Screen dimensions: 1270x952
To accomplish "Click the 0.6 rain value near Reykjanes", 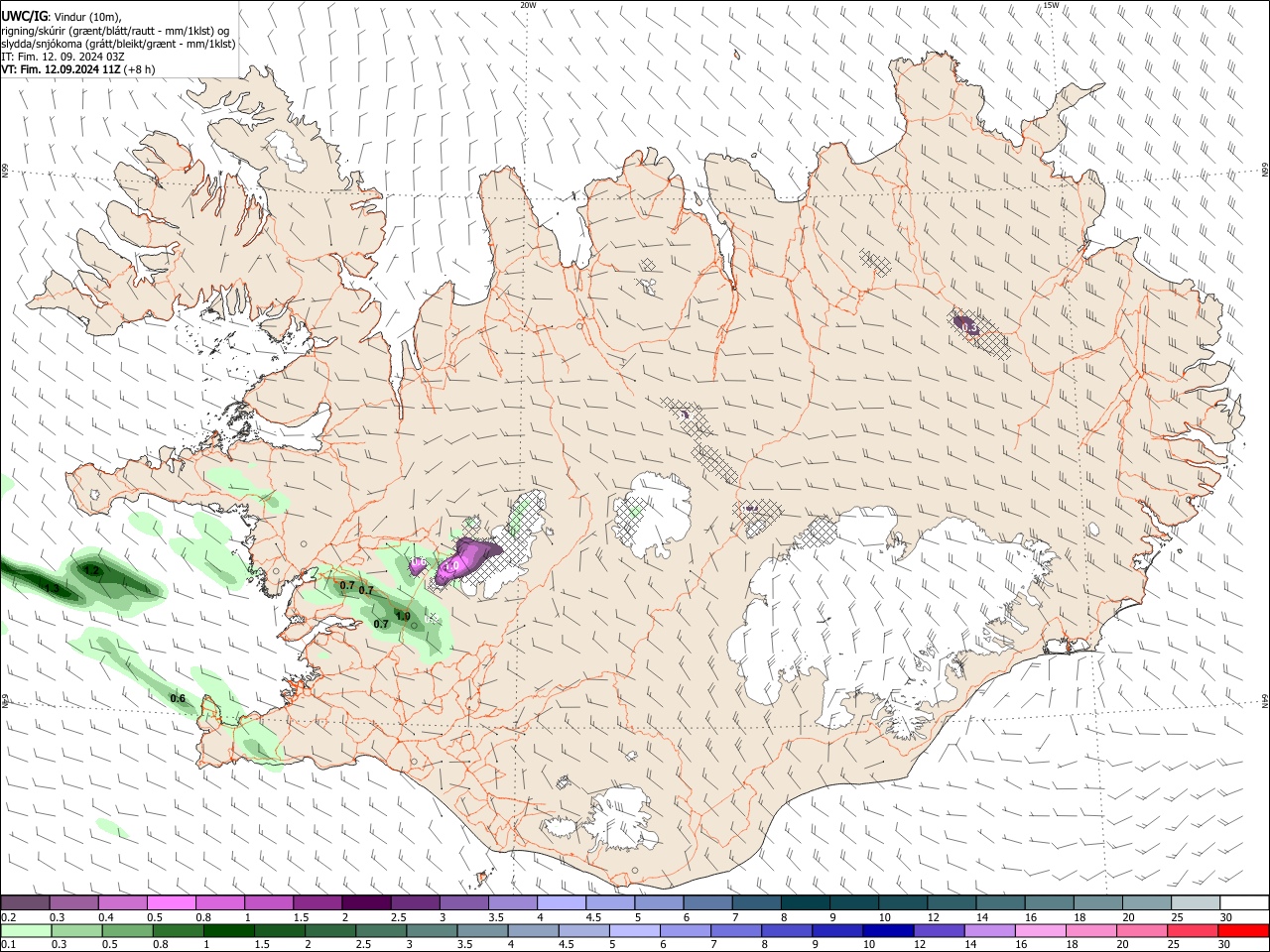I will 178,698.
